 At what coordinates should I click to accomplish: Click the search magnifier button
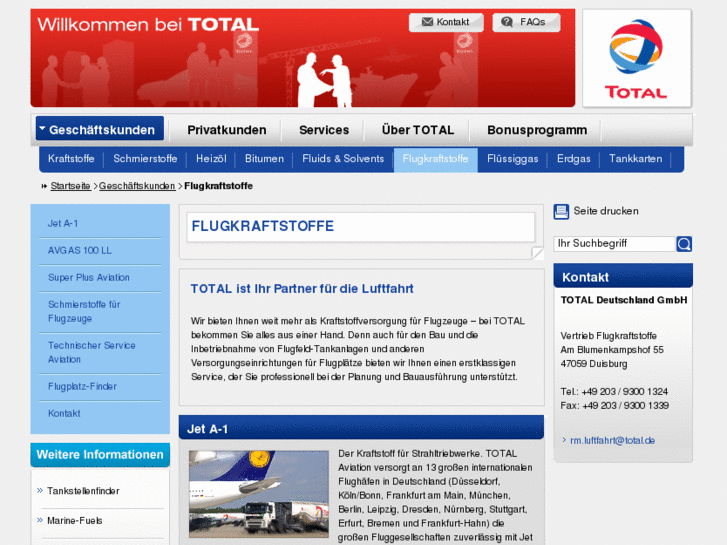coord(684,244)
